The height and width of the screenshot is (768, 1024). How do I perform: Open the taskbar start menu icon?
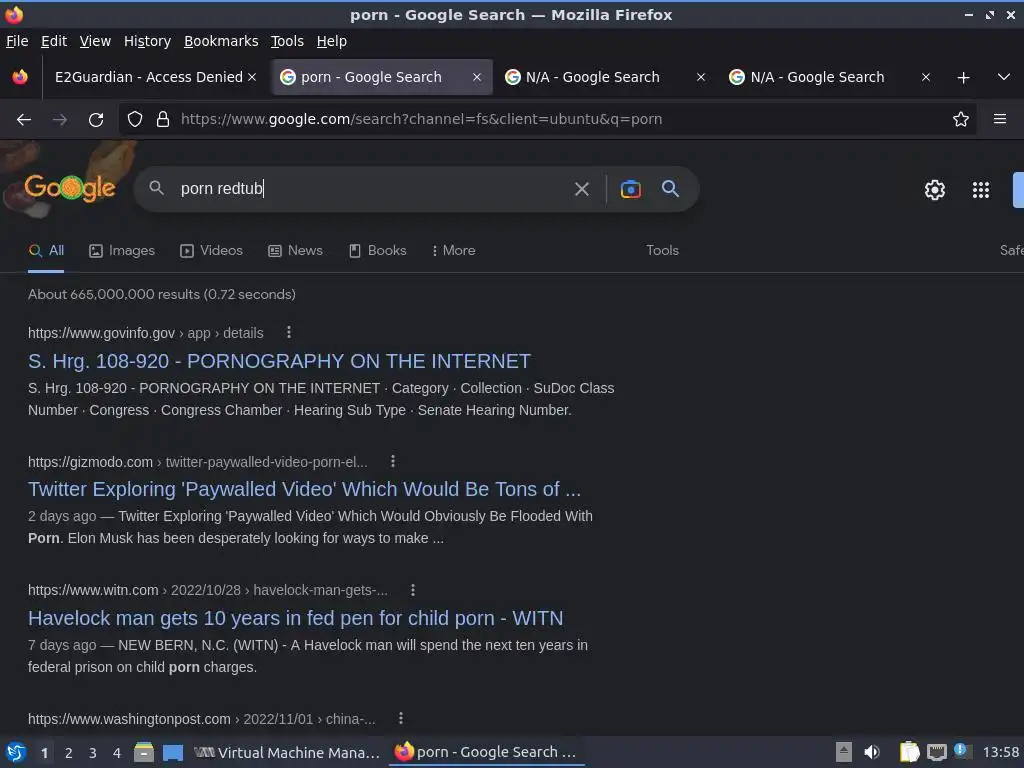(x=16, y=752)
